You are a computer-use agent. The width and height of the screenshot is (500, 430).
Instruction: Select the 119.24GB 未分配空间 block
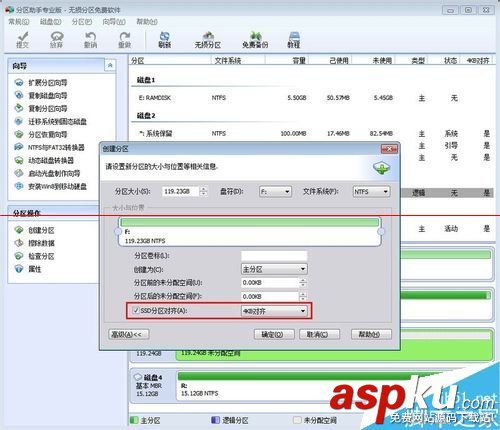pyautogui.click(x=333, y=355)
